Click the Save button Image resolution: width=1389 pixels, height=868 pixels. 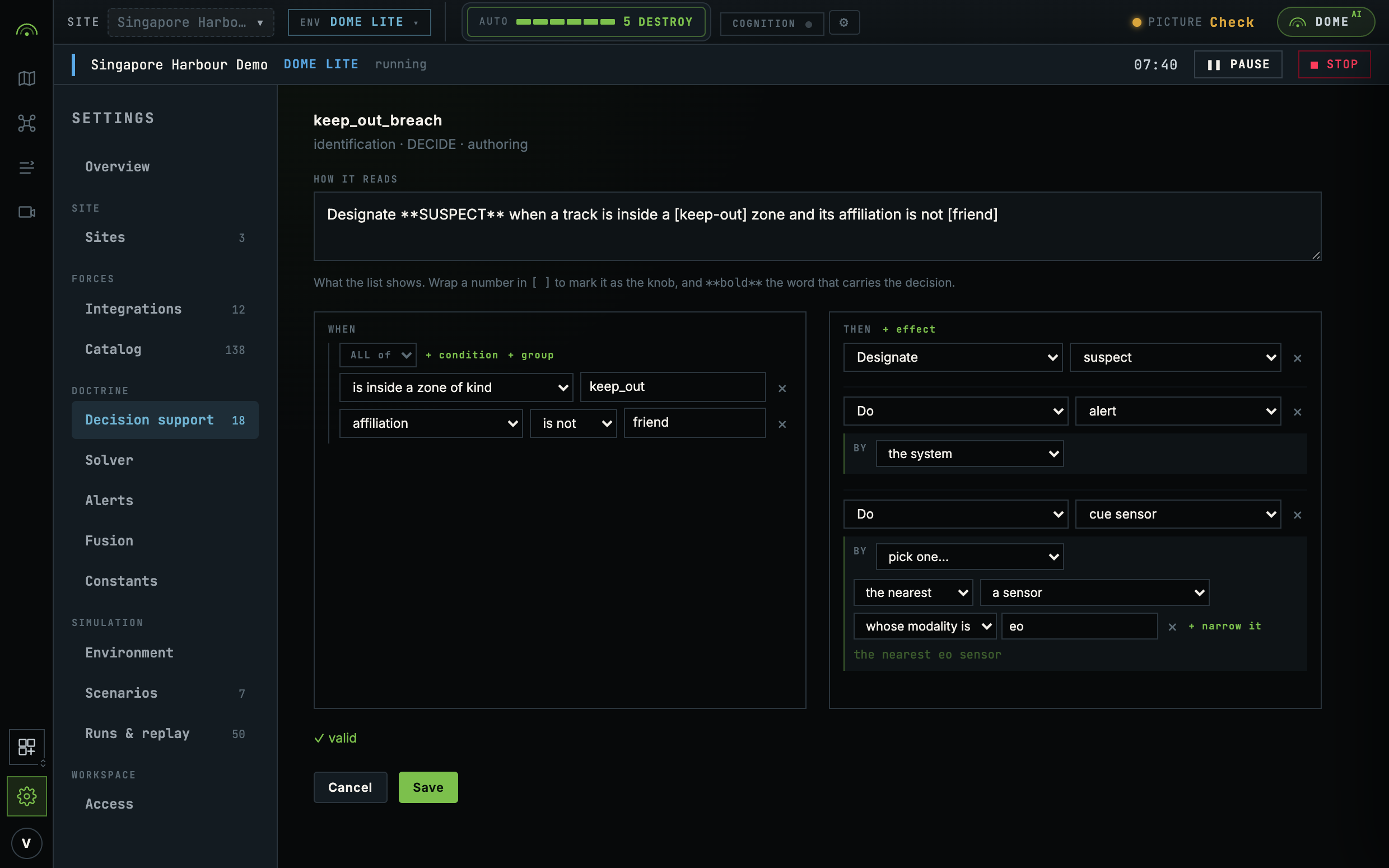pos(428,787)
